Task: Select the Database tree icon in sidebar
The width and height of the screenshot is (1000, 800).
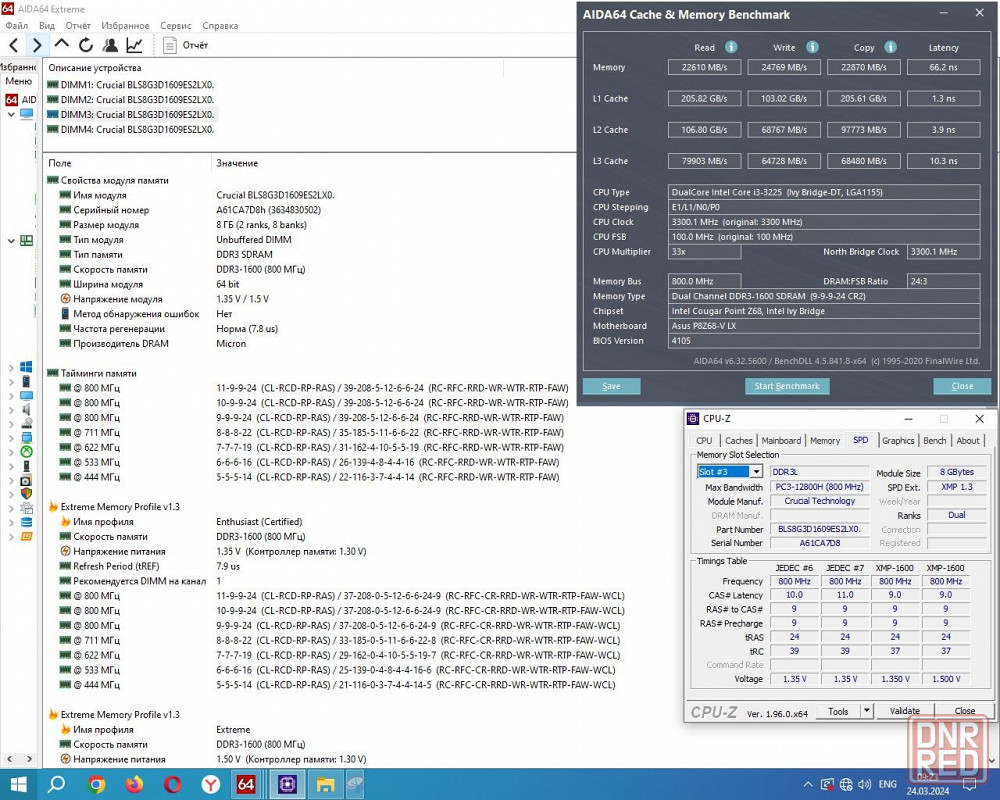Action: click(26, 522)
